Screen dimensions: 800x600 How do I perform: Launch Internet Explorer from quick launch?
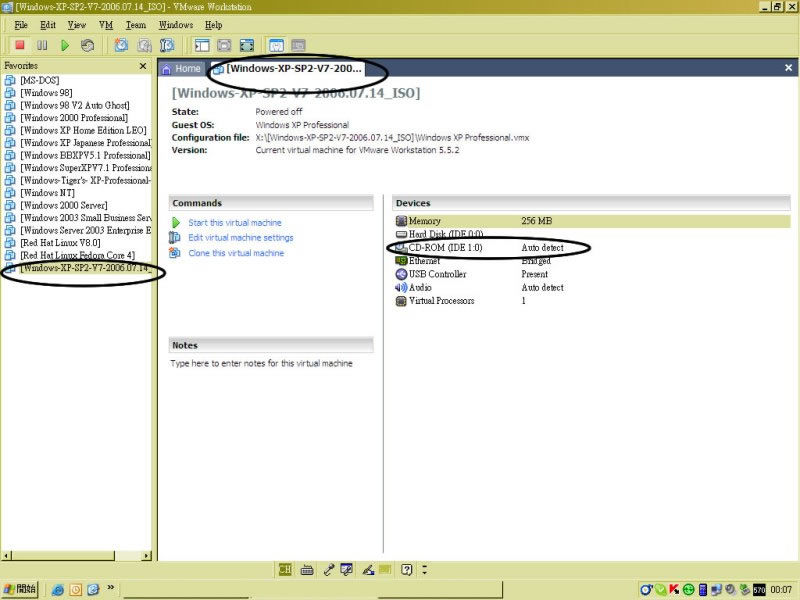(x=58, y=590)
